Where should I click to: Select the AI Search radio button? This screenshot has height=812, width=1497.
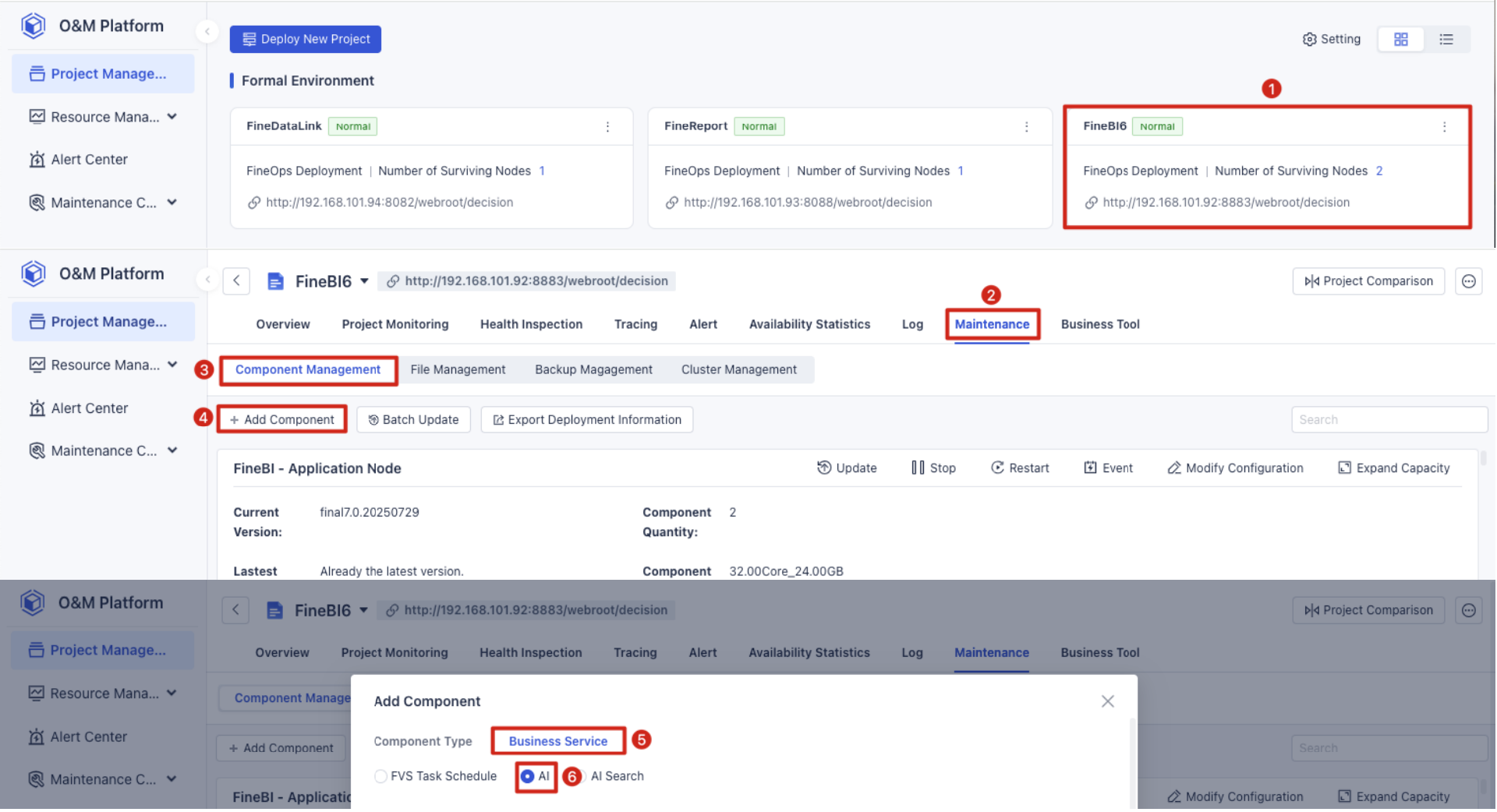pos(582,776)
